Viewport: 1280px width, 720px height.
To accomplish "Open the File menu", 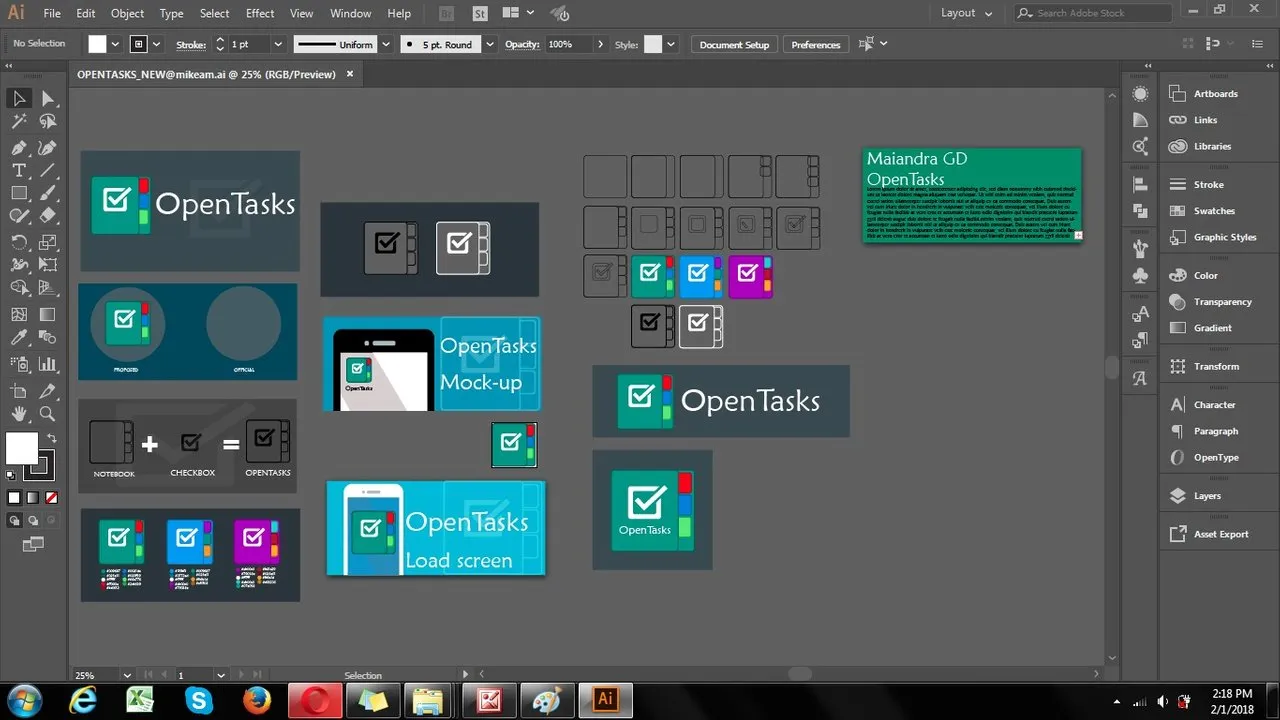I will coord(52,13).
